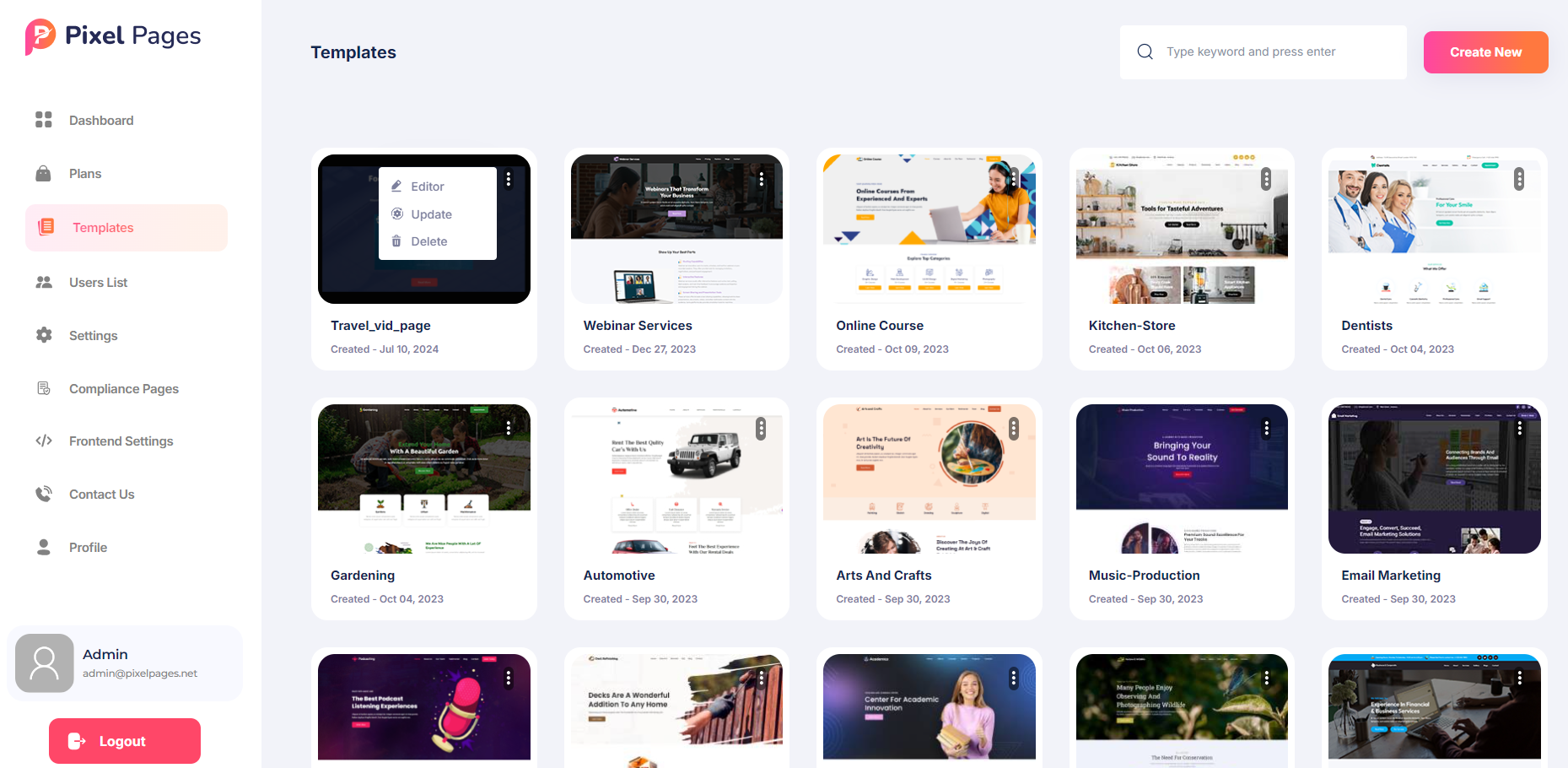Open the Templates section
The height and width of the screenshot is (768, 1568).
tap(127, 228)
